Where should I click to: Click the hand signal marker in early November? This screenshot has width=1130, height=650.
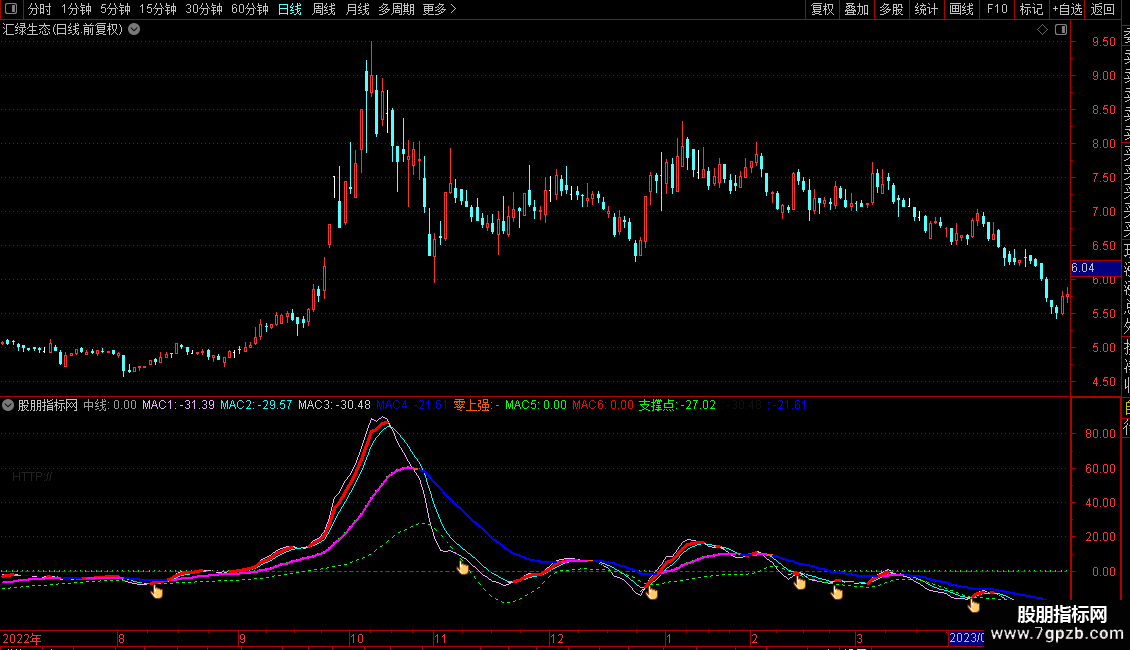pos(463,567)
